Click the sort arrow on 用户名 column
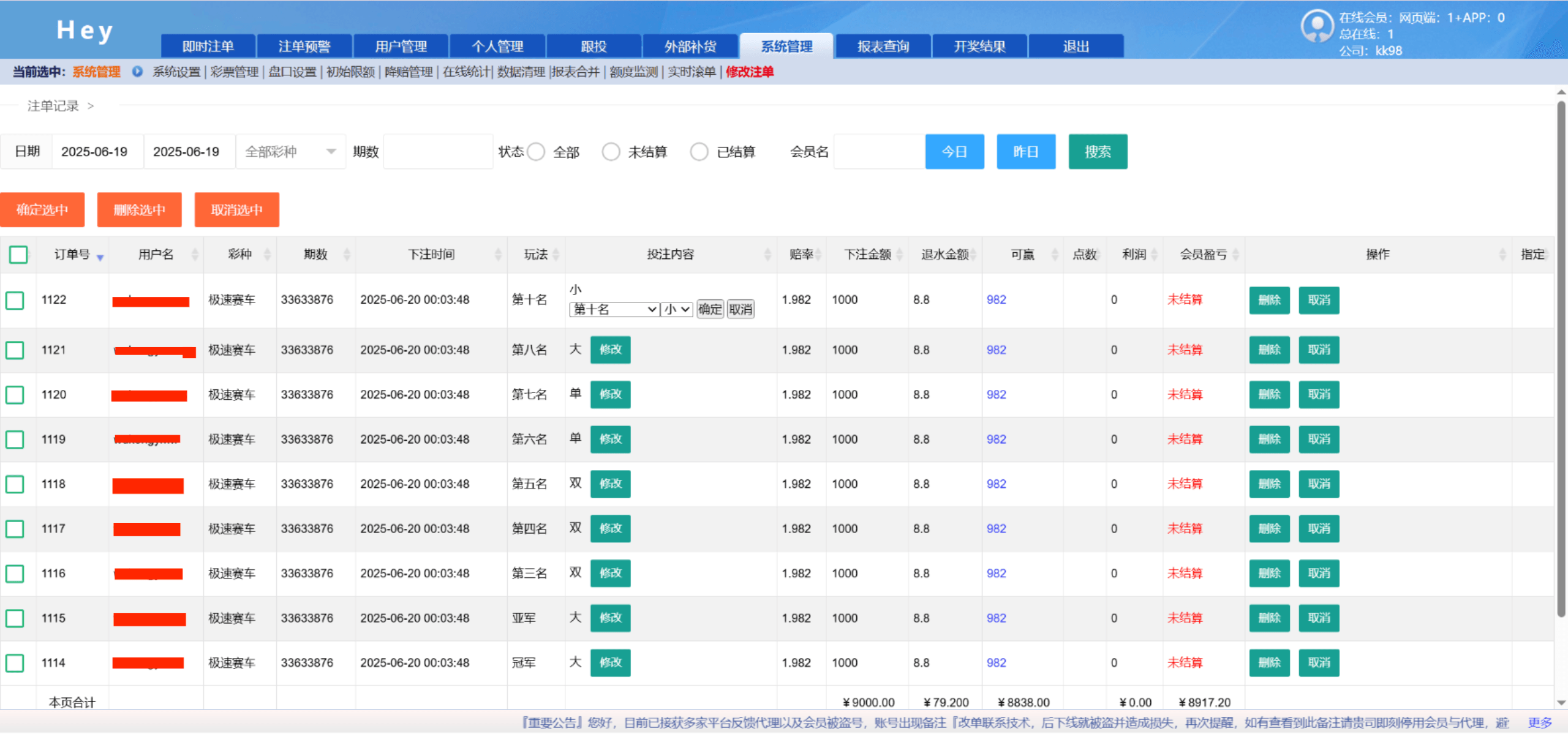1568x734 pixels. pos(194,254)
